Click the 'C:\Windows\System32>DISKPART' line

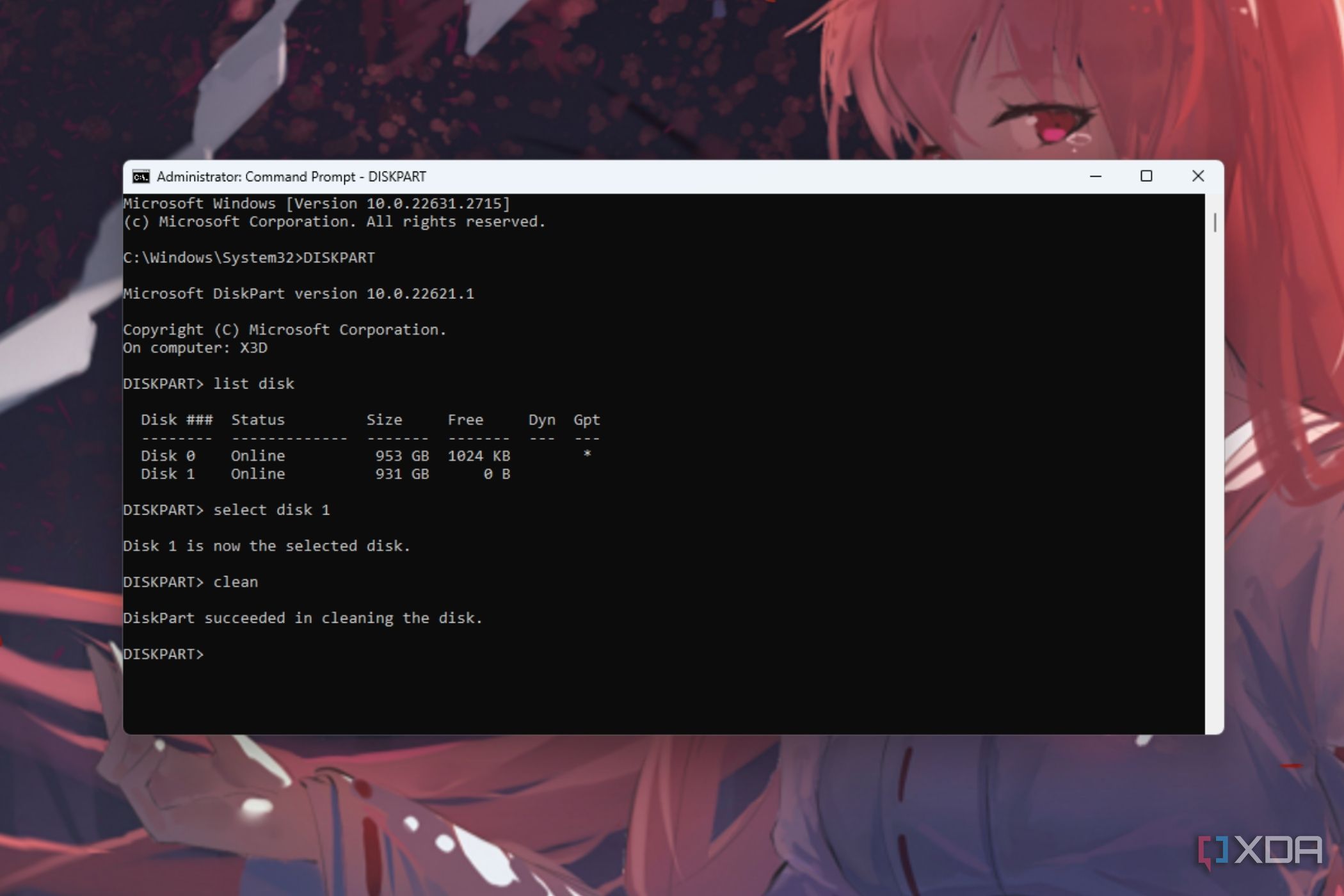(x=249, y=257)
